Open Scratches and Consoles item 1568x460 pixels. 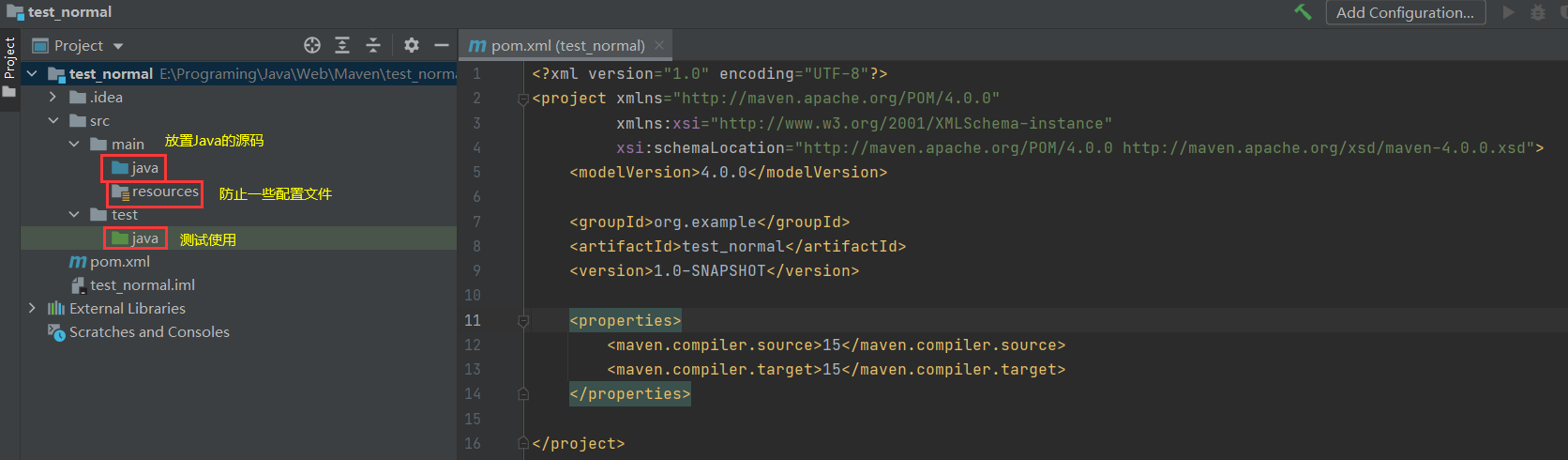(149, 332)
